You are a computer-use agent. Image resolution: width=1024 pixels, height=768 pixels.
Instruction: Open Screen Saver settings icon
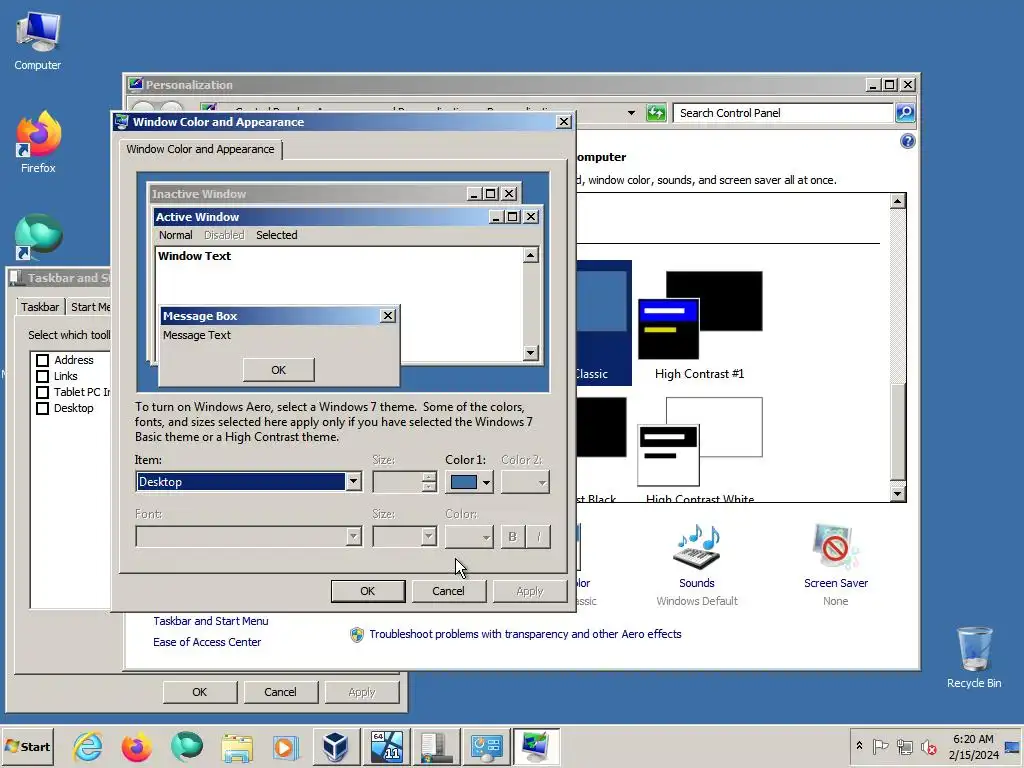[835, 547]
